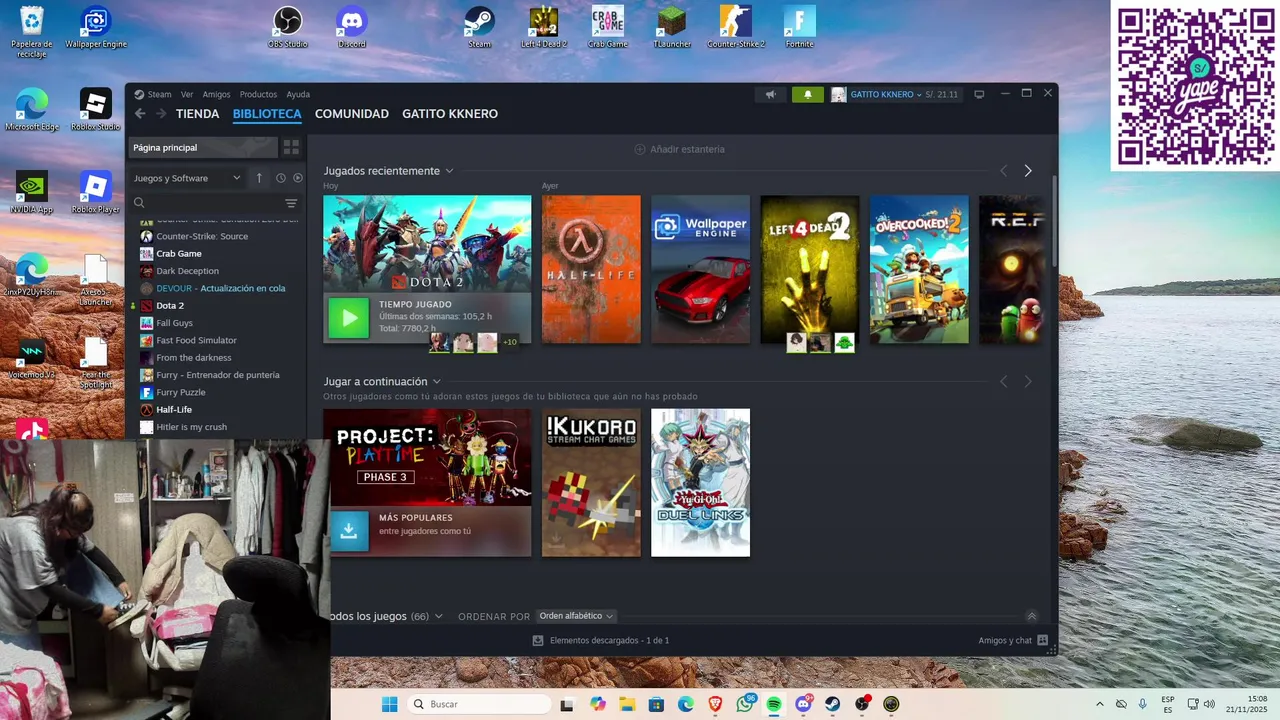The height and width of the screenshot is (720, 1280).
Task: Click the GATITO KKNERO profile avatar
Action: tap(839, 94)
